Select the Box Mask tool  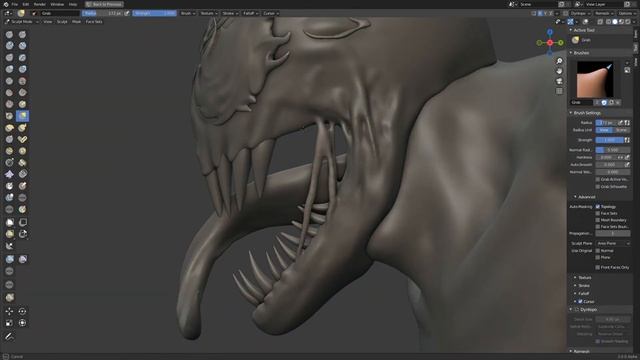(x=9, y=222)
